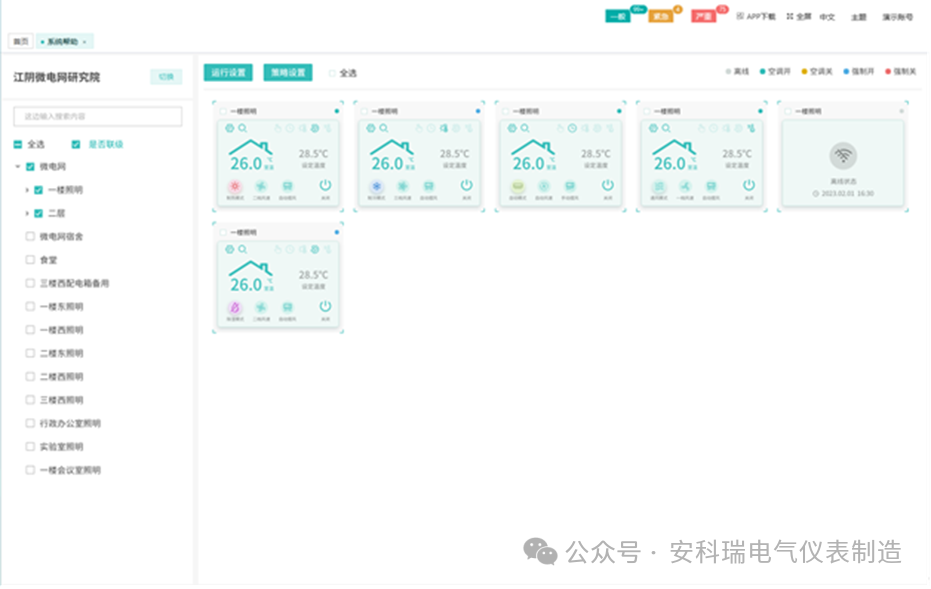Click the WiFi icon on the offline device card
Screen dimensions: 931x589
point(845,155)
